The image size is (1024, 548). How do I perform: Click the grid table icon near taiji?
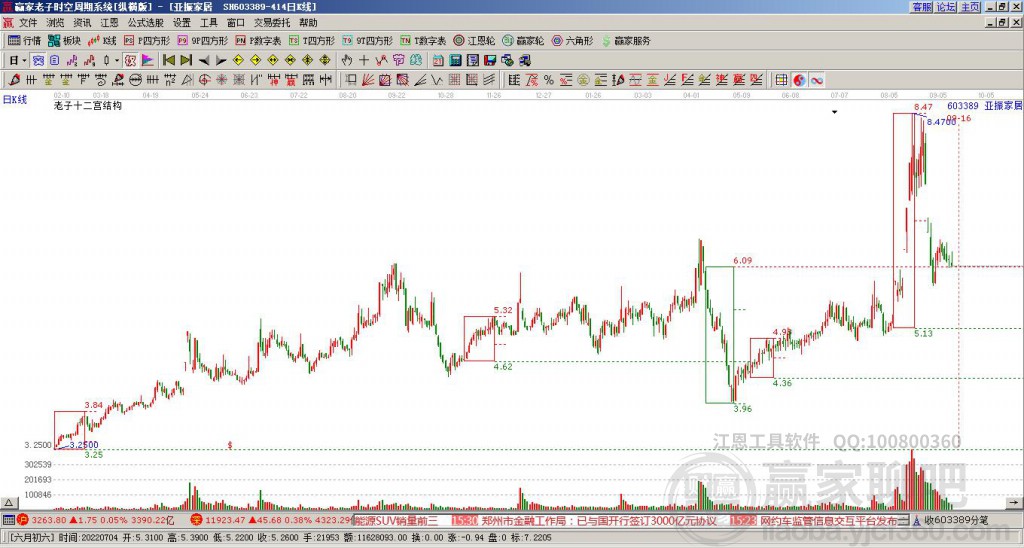(781, 80)
